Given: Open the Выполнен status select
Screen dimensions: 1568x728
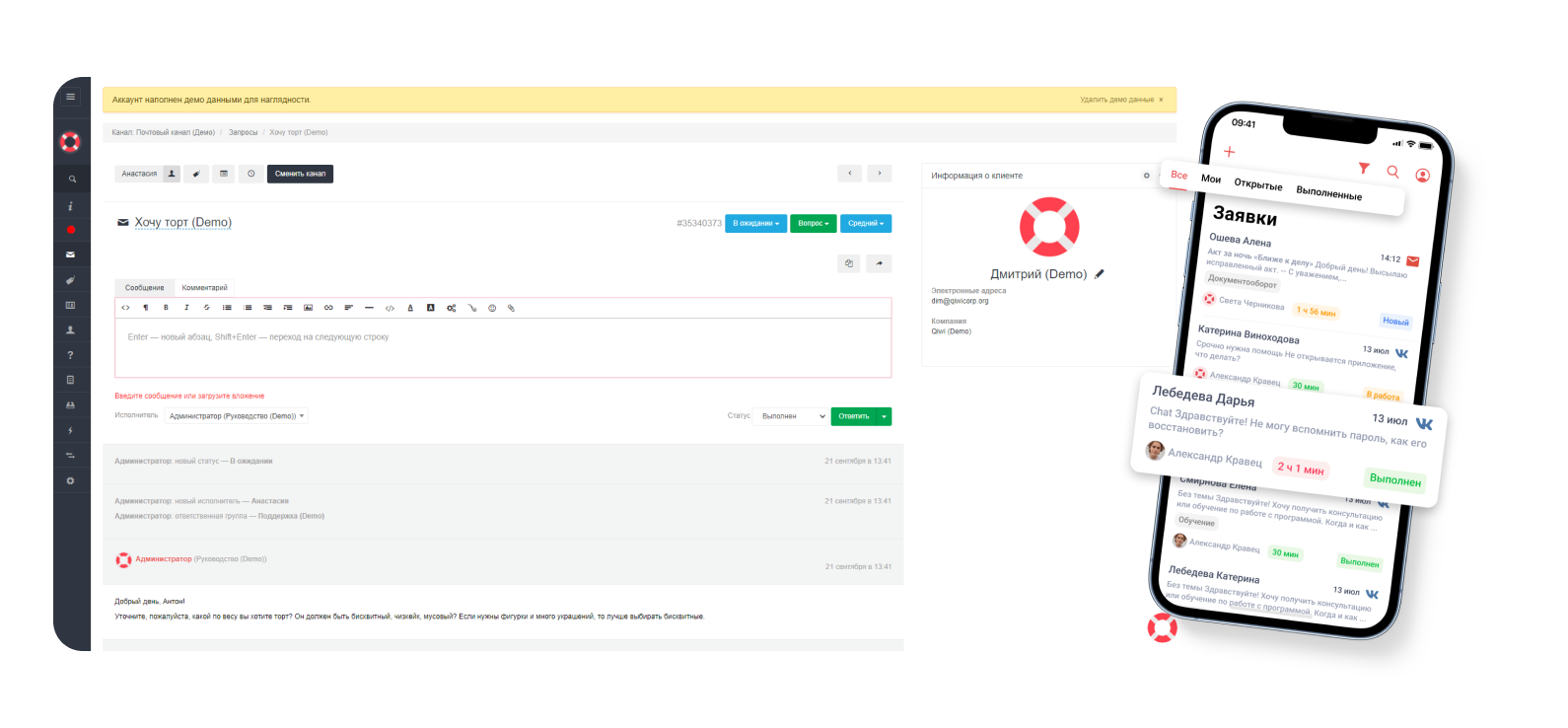Looking at the screenshot, I should [x=792, y=416].
